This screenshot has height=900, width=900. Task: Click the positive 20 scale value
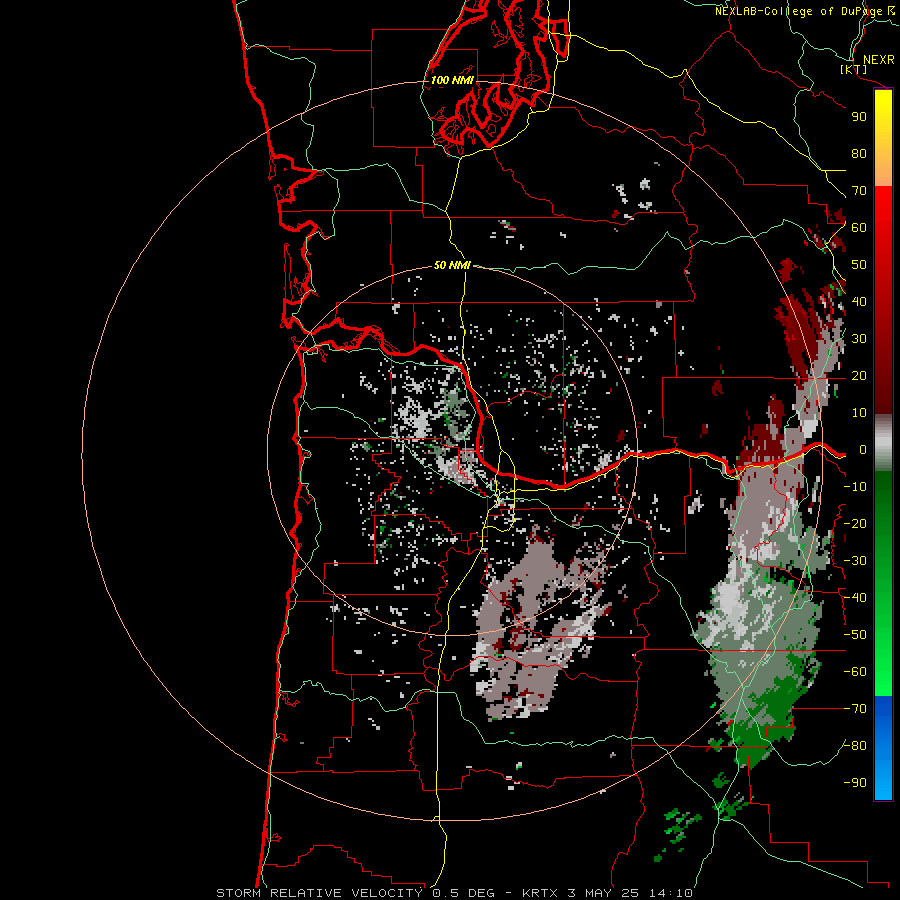pos(859,376)
